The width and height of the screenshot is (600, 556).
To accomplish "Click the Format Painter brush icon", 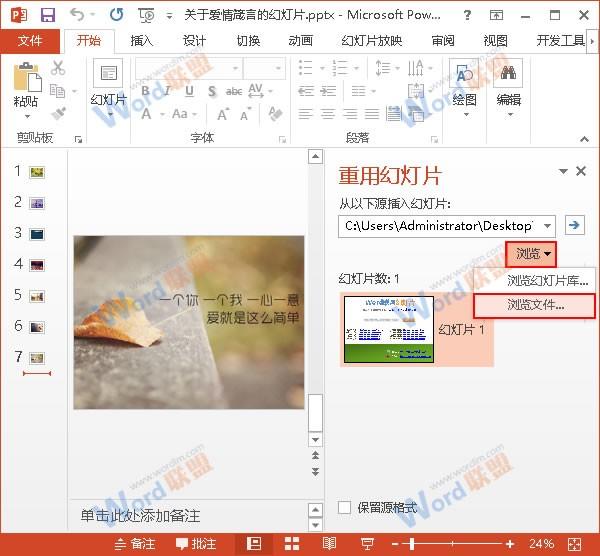I will click(x=58, y=113).
